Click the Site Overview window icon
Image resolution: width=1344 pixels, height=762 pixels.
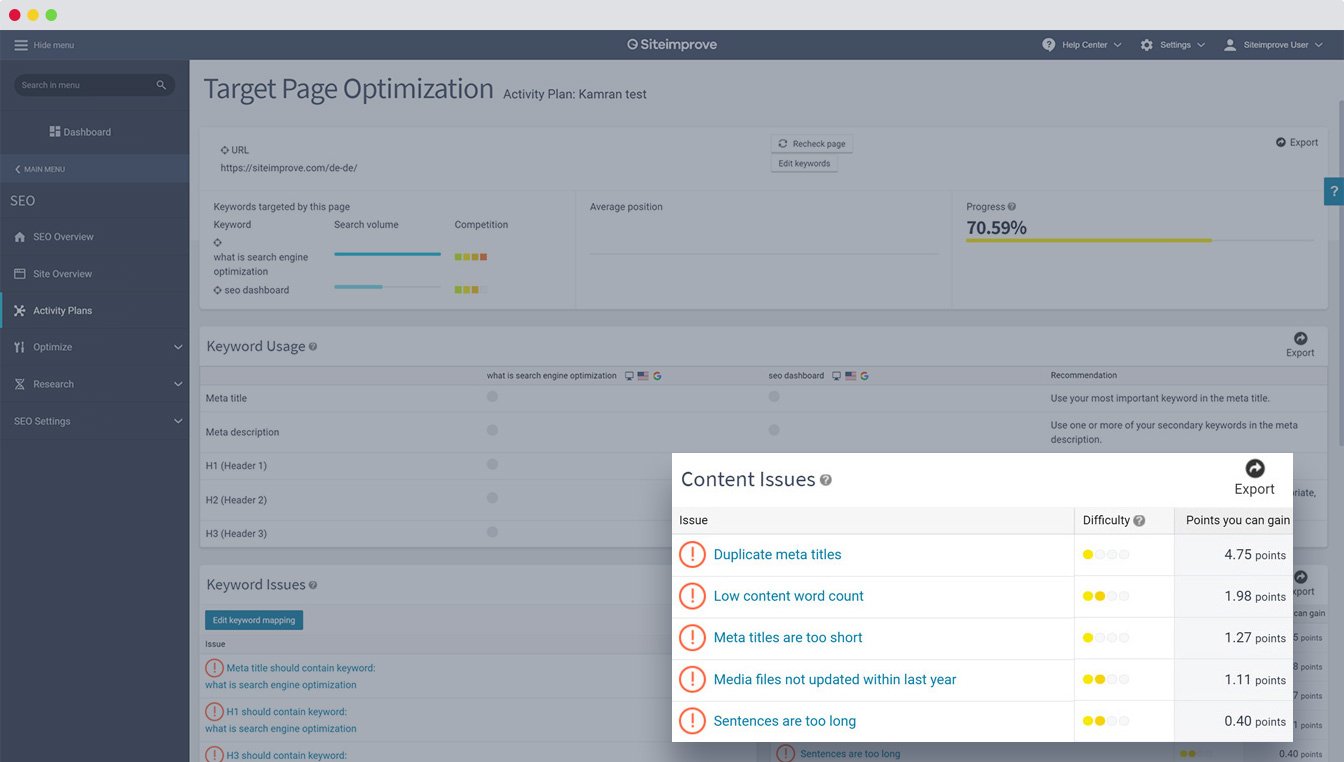(x=20, y=274)
